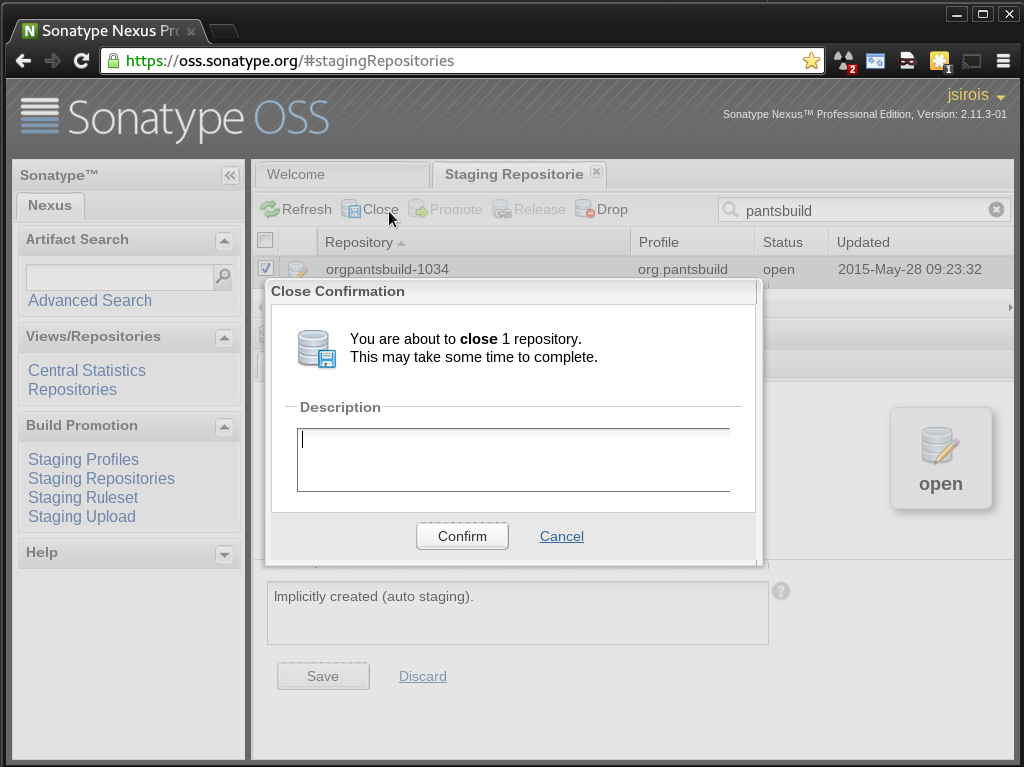Open the Staging Ruleset link
Image resolution: width=1024 pixels, height=767 pixels.
[83, 497]
